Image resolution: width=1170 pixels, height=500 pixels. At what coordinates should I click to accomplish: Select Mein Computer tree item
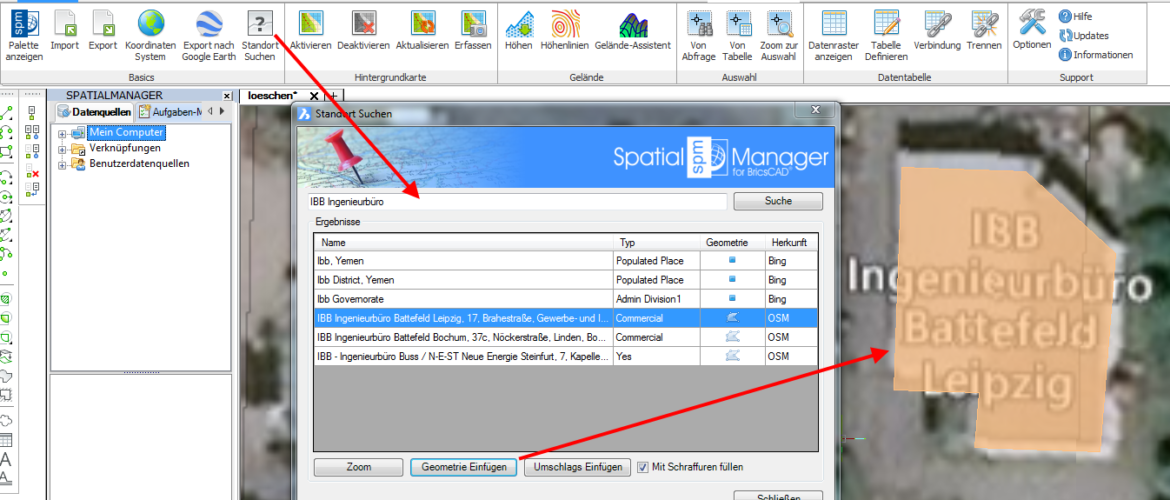coord(126,133)
